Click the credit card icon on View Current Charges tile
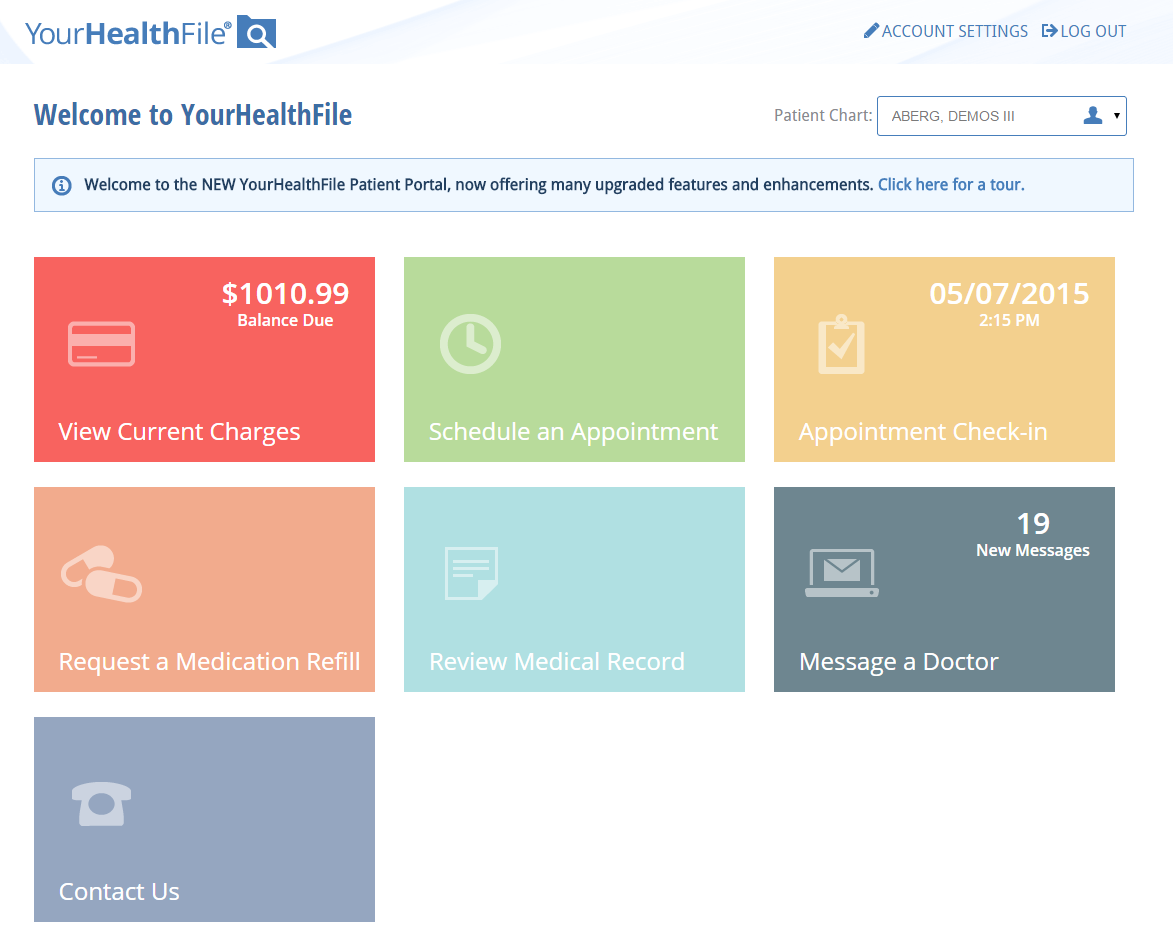1173x936 pixels. pos(101,344)
